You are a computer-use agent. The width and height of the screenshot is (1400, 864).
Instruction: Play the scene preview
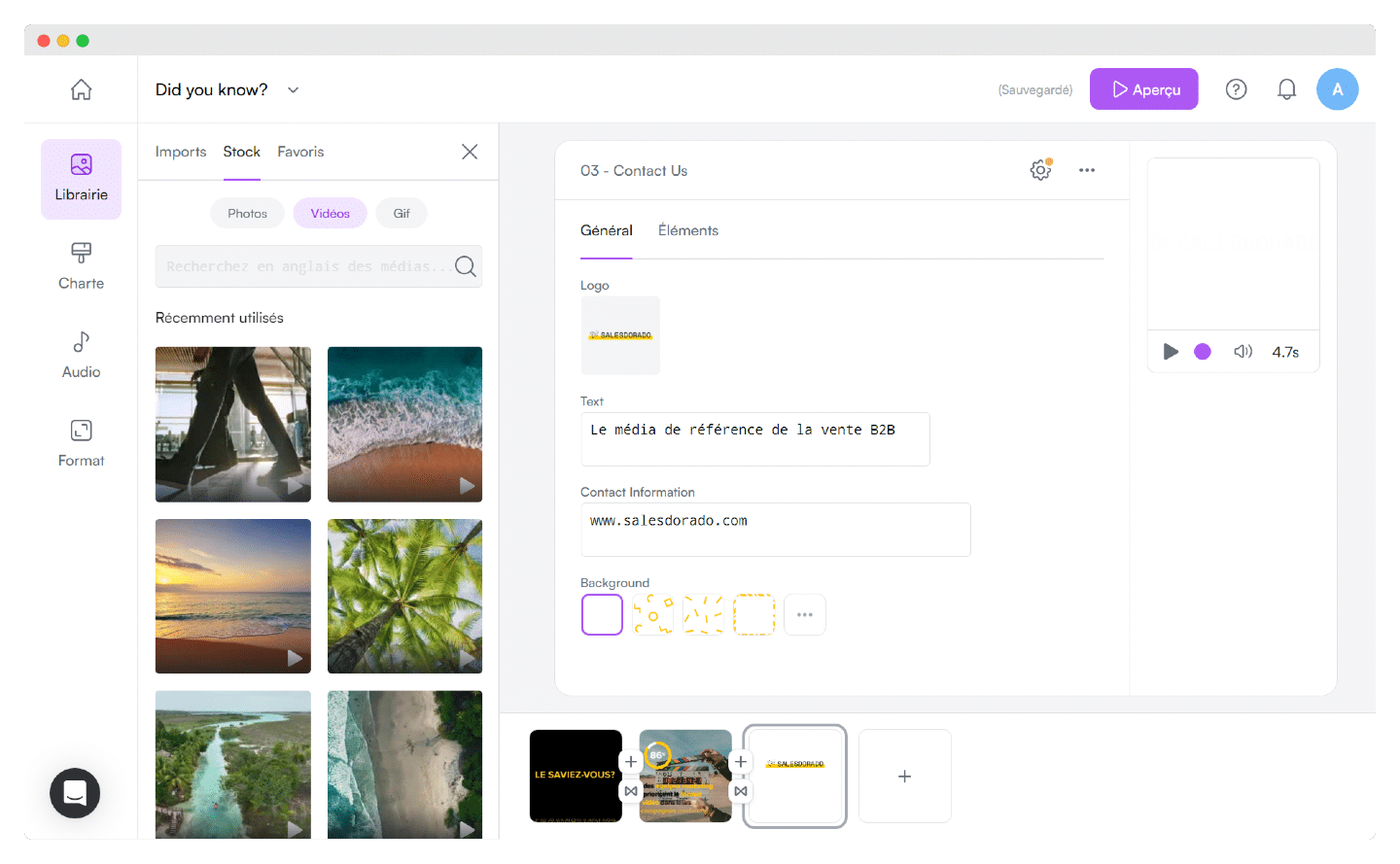[x=1171, y=352]
